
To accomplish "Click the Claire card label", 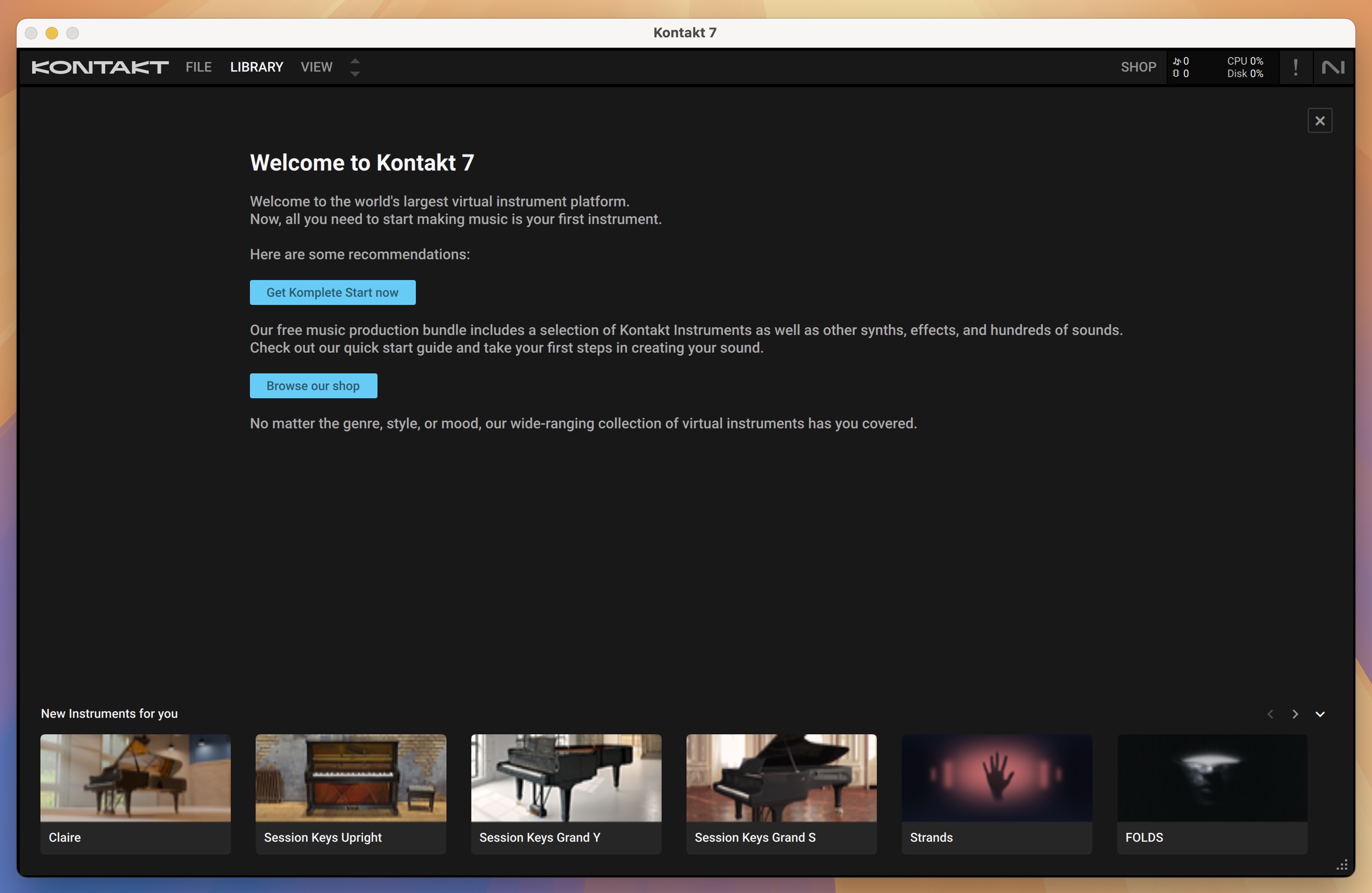I will tap(65, 837).
